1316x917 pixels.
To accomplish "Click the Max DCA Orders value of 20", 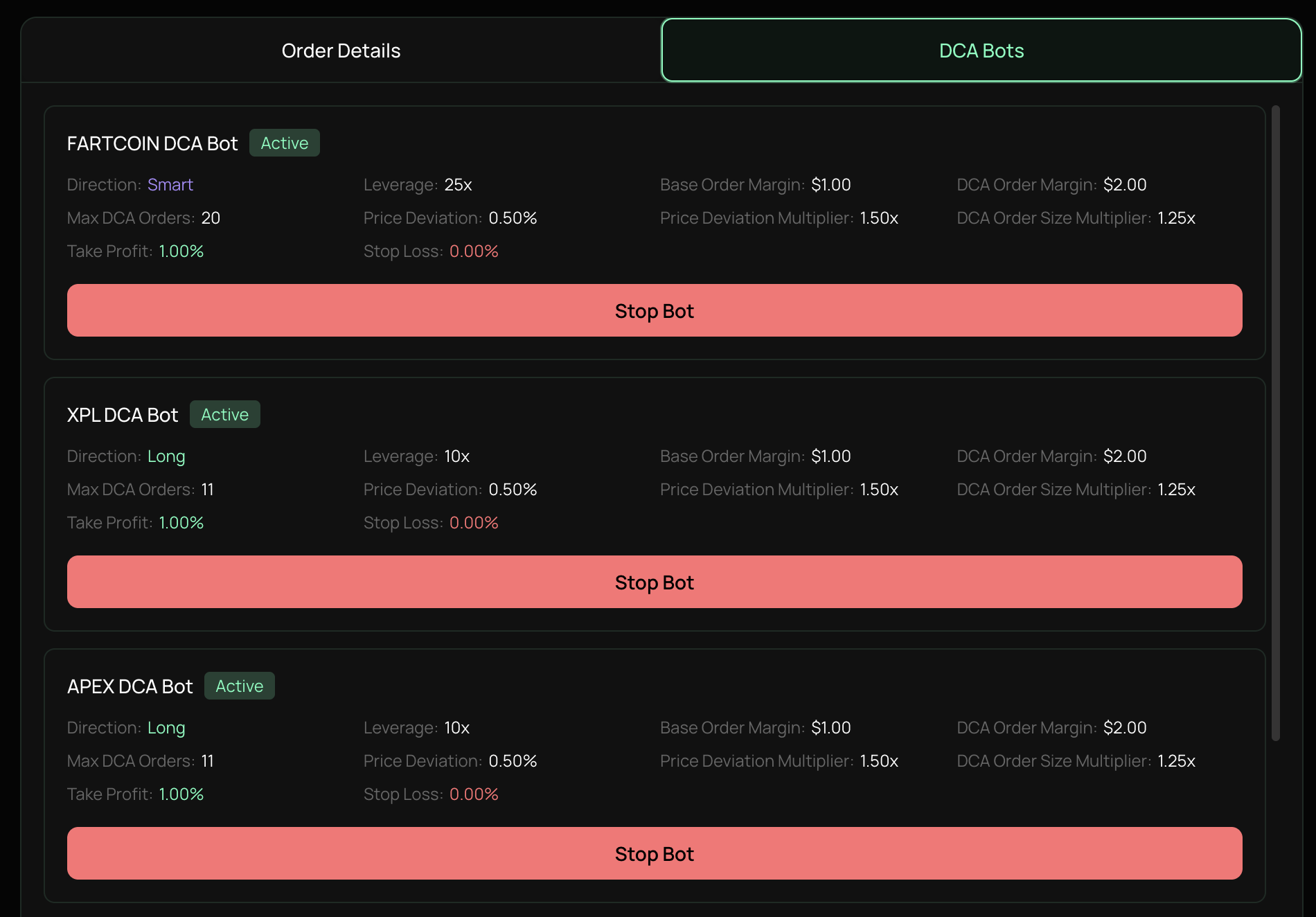I will click(211, 218).
